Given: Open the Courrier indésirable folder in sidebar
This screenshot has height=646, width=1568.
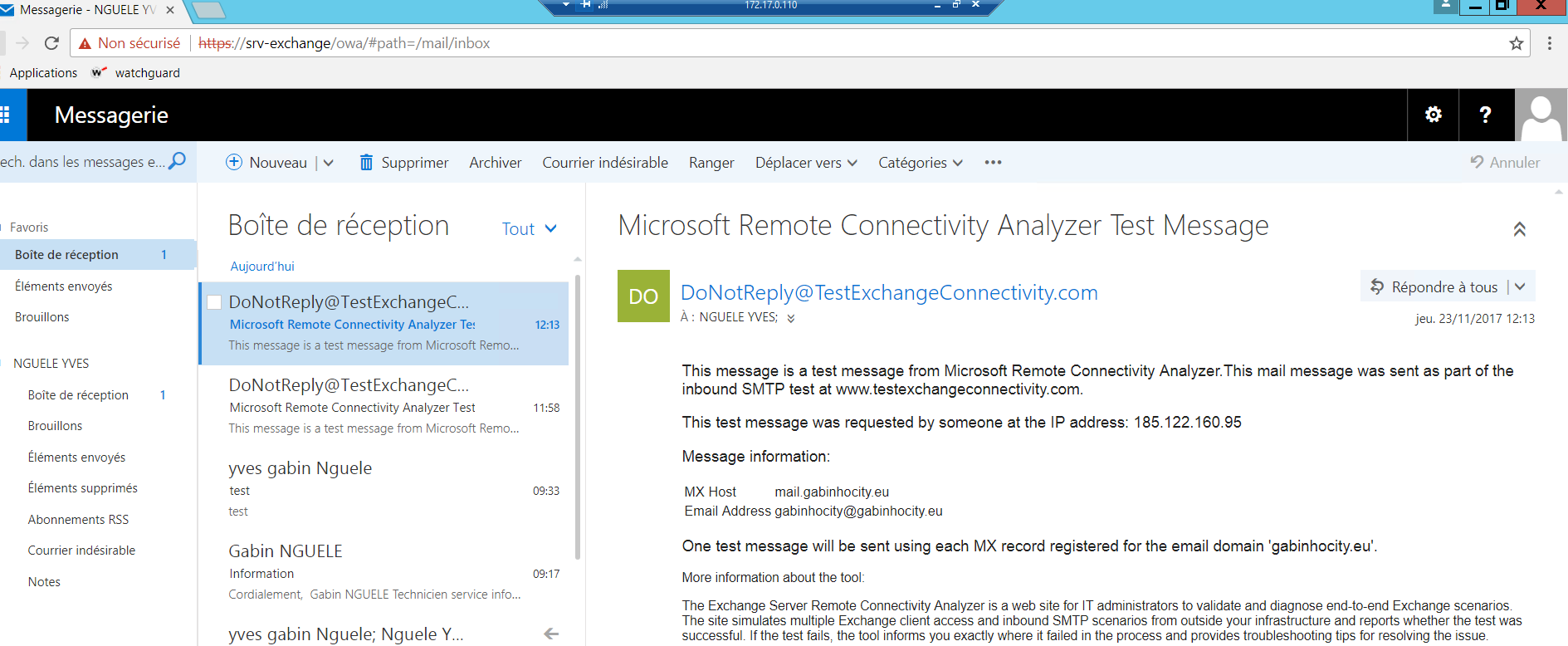Looking at the screenshot, I should pyautogui.click(x=81, y=551).
